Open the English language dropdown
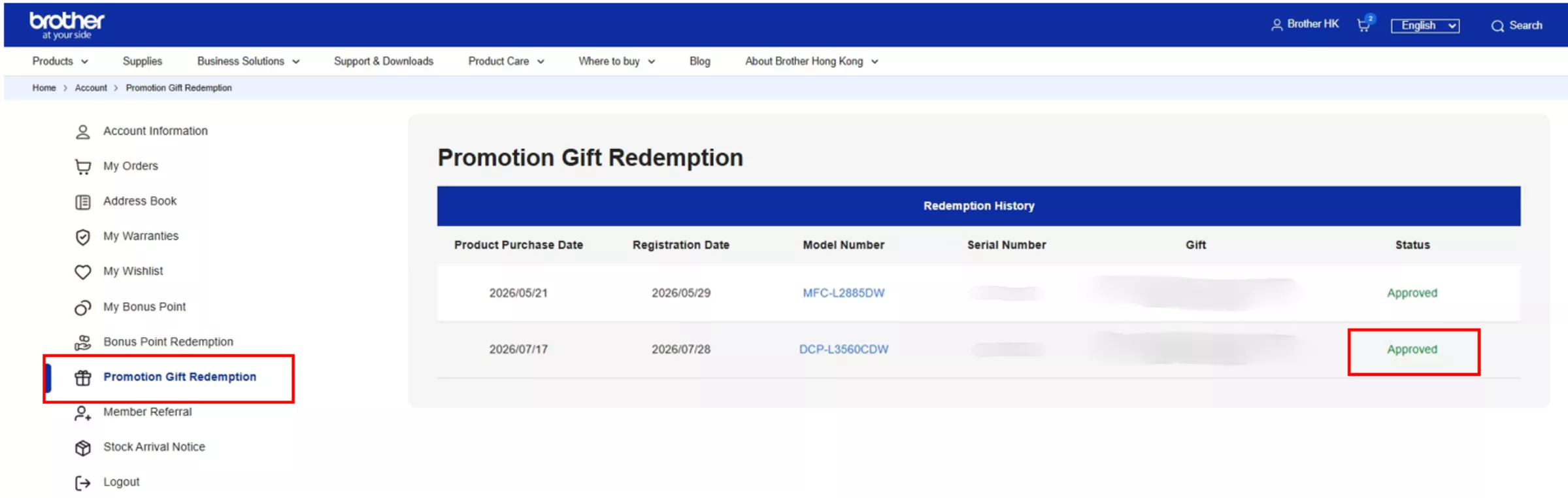 [x=1425, y=25]
